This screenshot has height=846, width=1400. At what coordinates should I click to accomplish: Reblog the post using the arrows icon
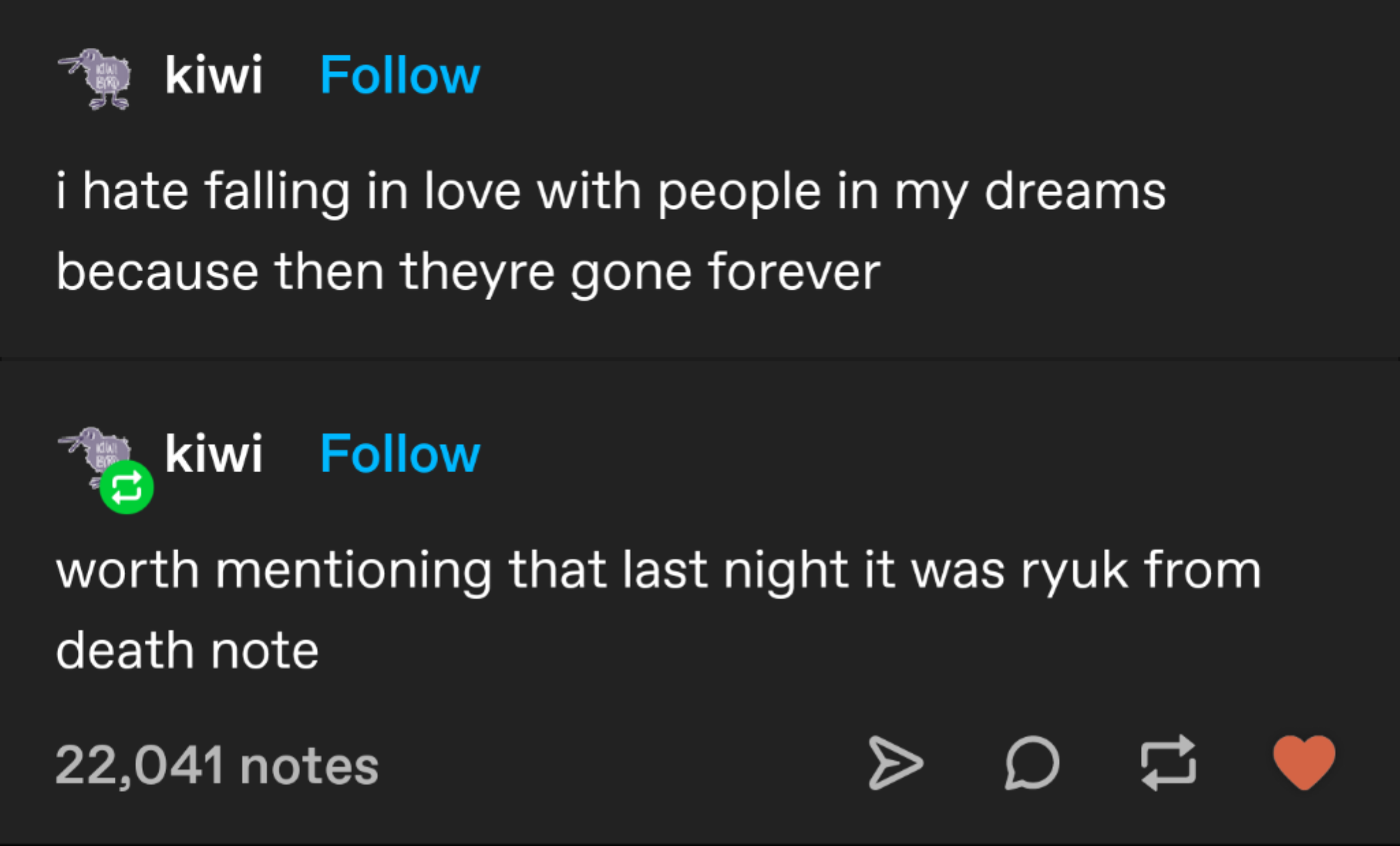tap(1168, 763)
